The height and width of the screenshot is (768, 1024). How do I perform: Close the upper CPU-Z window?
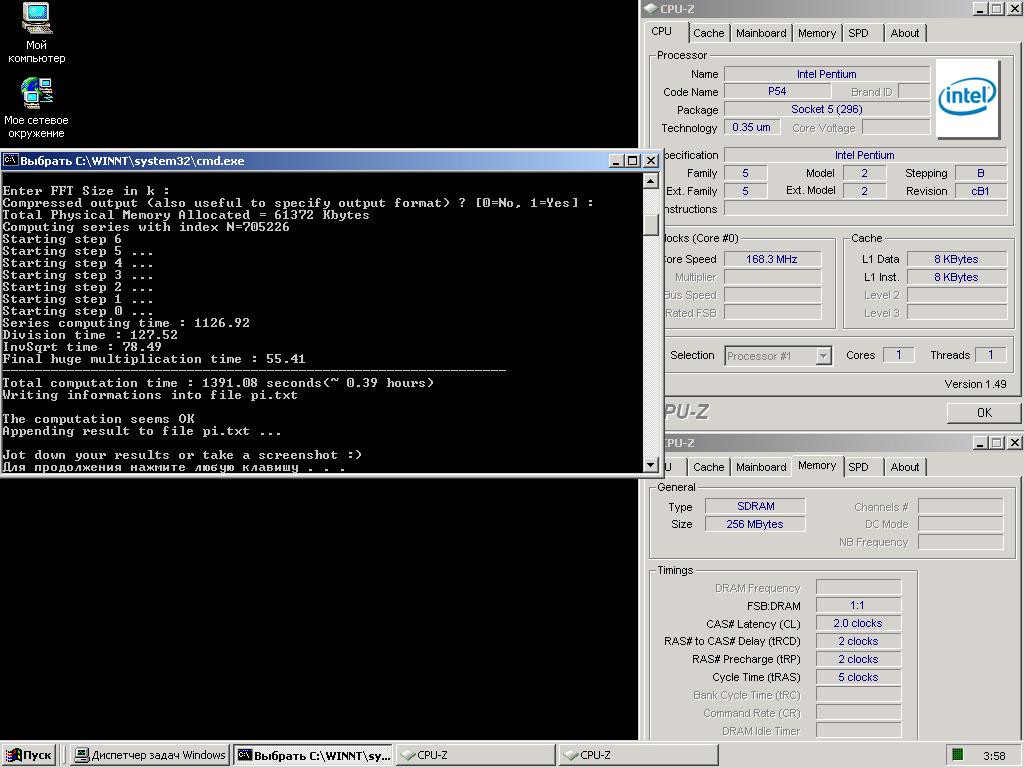click(x=1014, y=8)
